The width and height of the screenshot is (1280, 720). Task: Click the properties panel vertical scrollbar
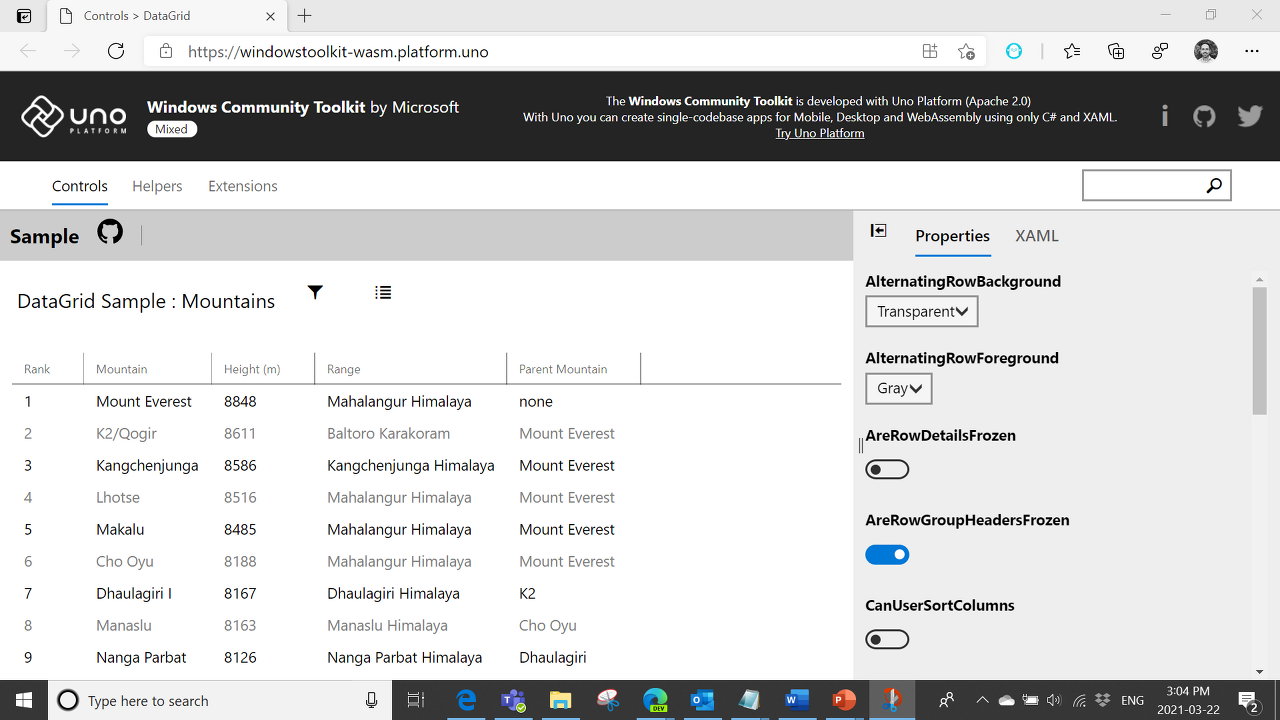(x=1259, y=350)
